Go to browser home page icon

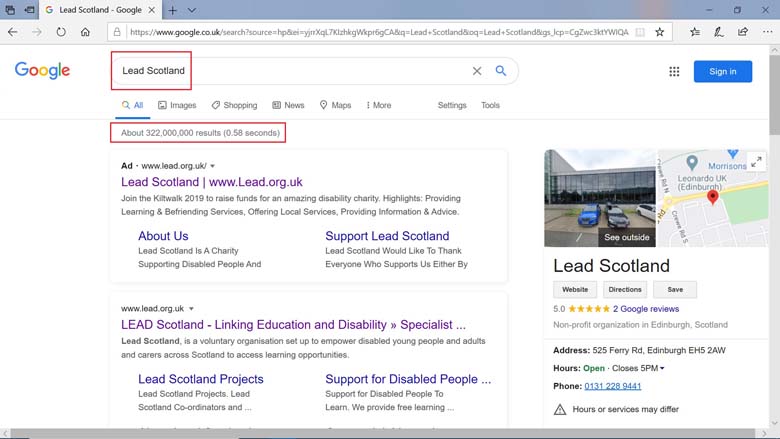86,32
